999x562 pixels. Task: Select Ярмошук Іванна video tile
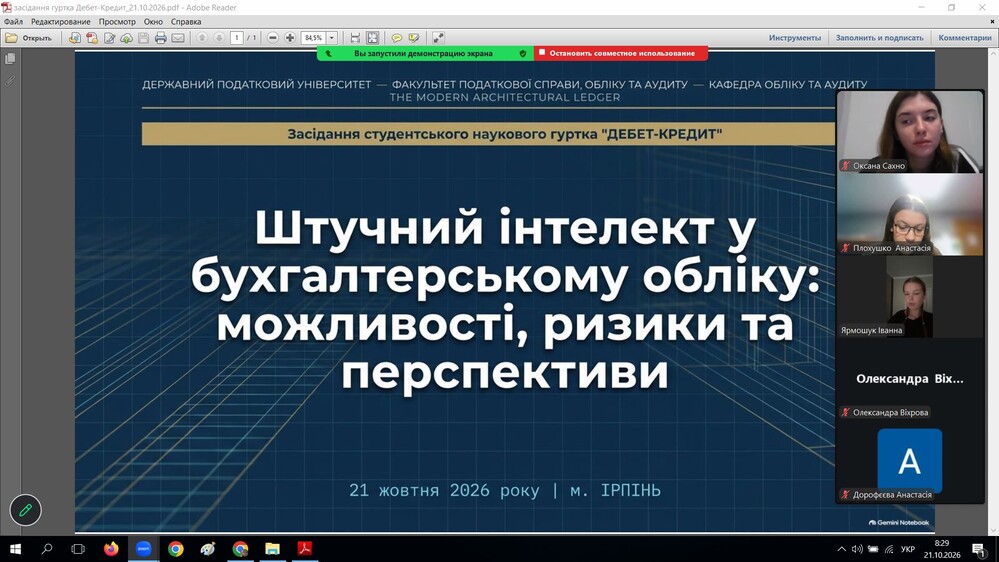(910, 296)
